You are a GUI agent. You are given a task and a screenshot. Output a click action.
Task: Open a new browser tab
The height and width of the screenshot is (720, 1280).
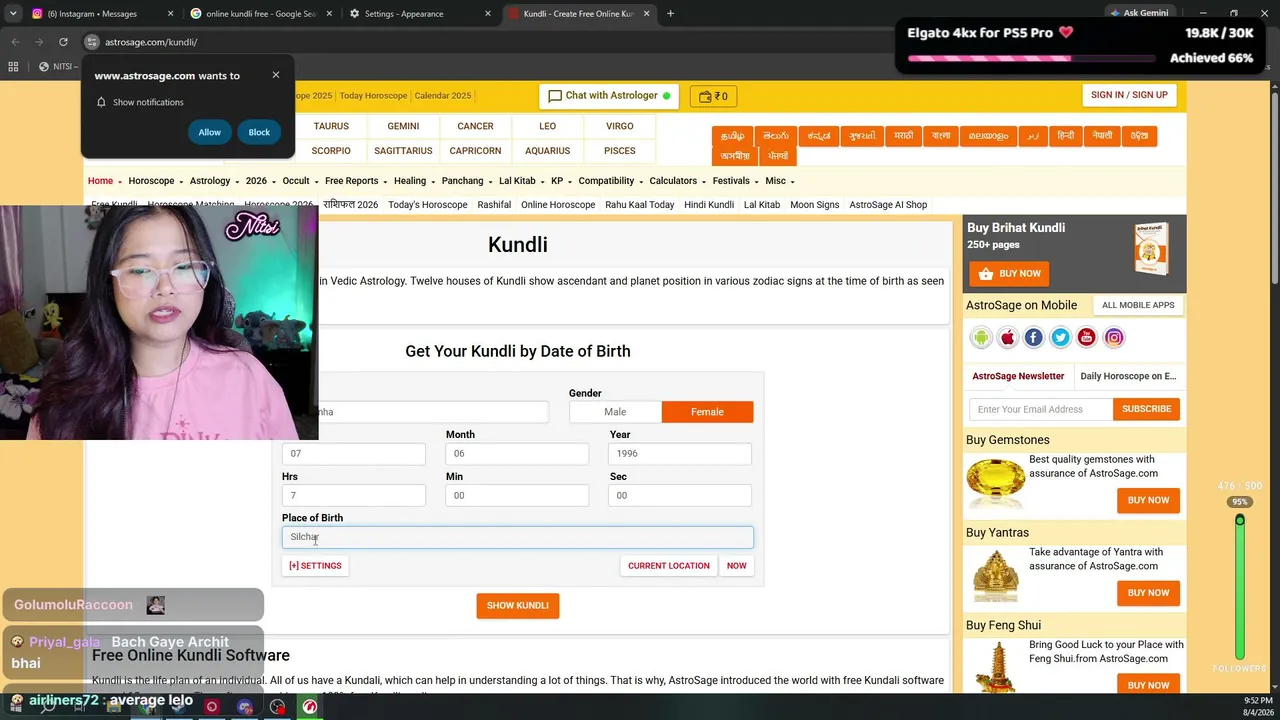coord(670,14)
